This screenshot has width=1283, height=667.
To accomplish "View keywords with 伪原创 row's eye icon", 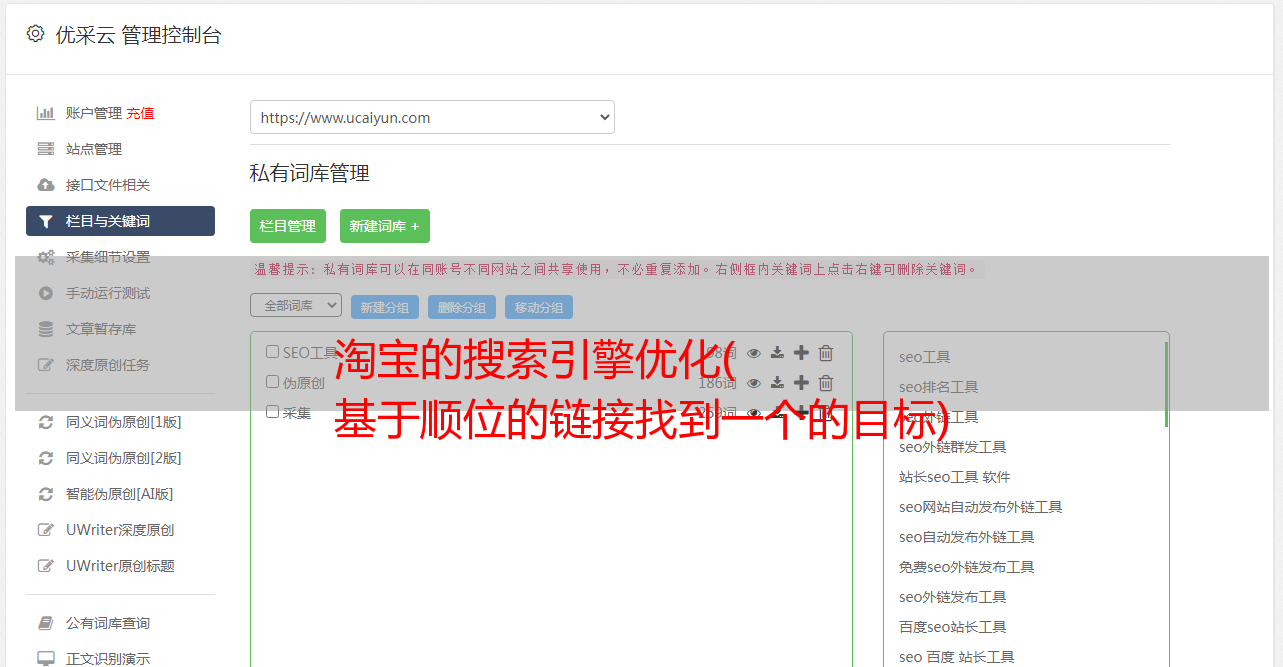I will point(754,383).
